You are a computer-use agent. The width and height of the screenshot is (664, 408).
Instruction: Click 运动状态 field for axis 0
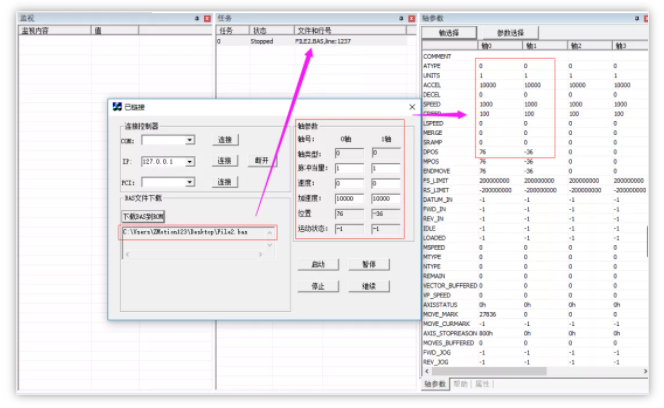tap(349, 229)
